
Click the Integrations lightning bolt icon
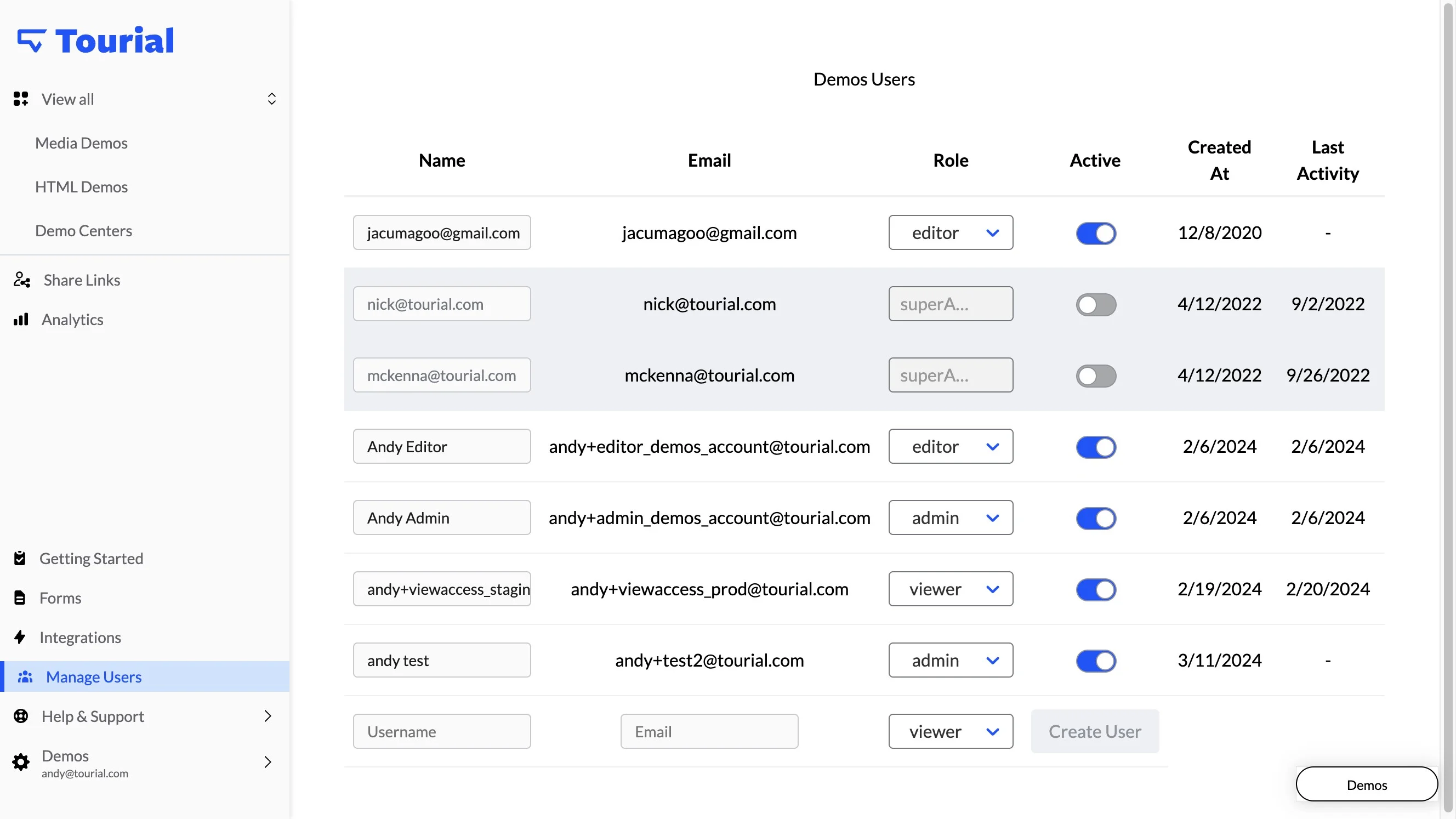coord(20,637)
